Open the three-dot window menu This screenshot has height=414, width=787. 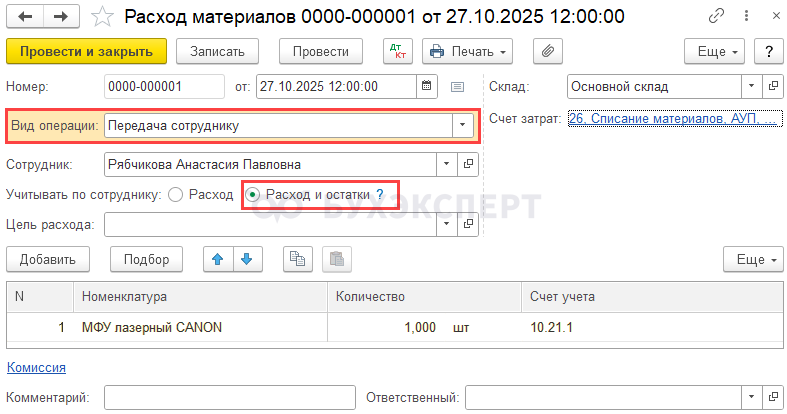coord(746,16)
